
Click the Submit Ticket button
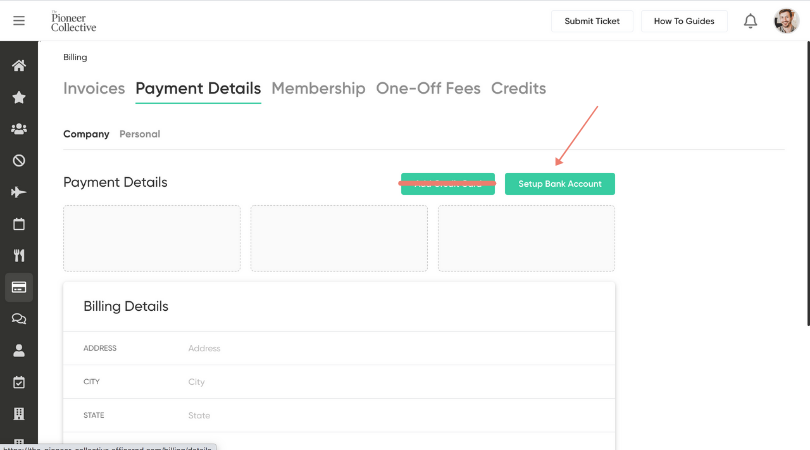pos(592,21)
